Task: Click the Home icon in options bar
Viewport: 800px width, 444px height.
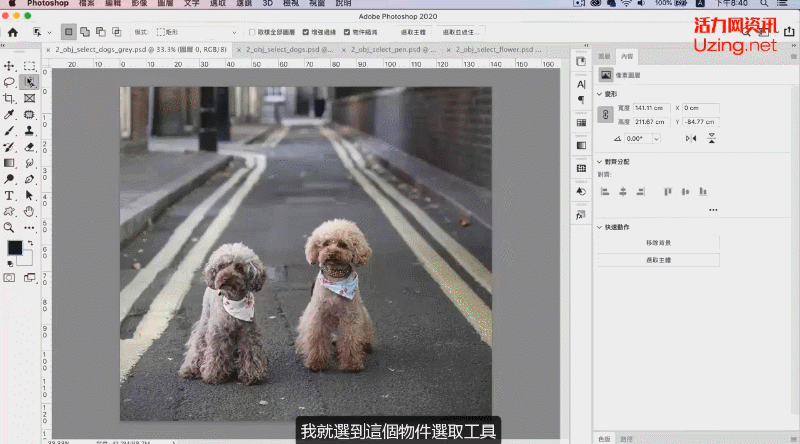Action: (x=13, y=32)
